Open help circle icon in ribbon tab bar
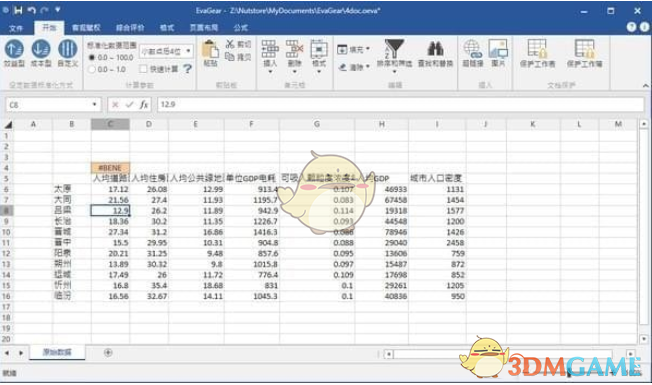652x385 pixels. click(631, 27)
